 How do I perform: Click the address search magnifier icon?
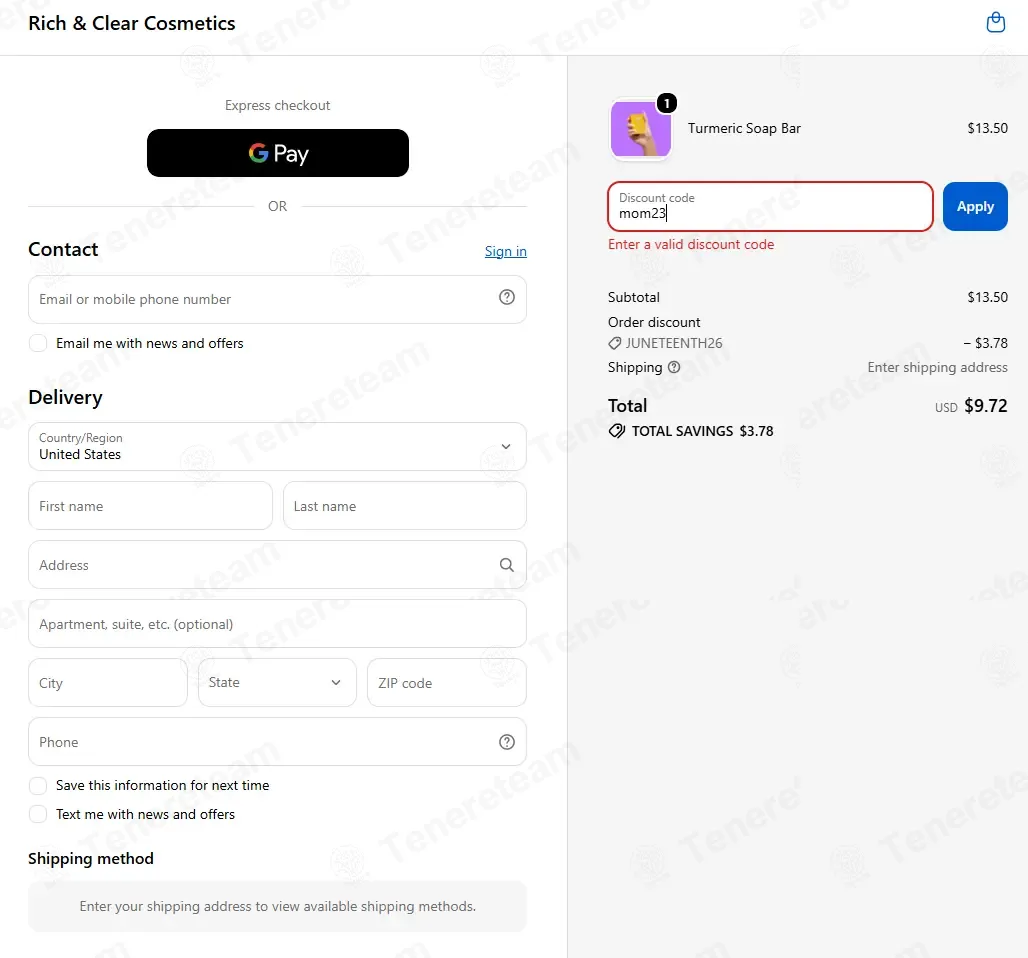(506, 565)
